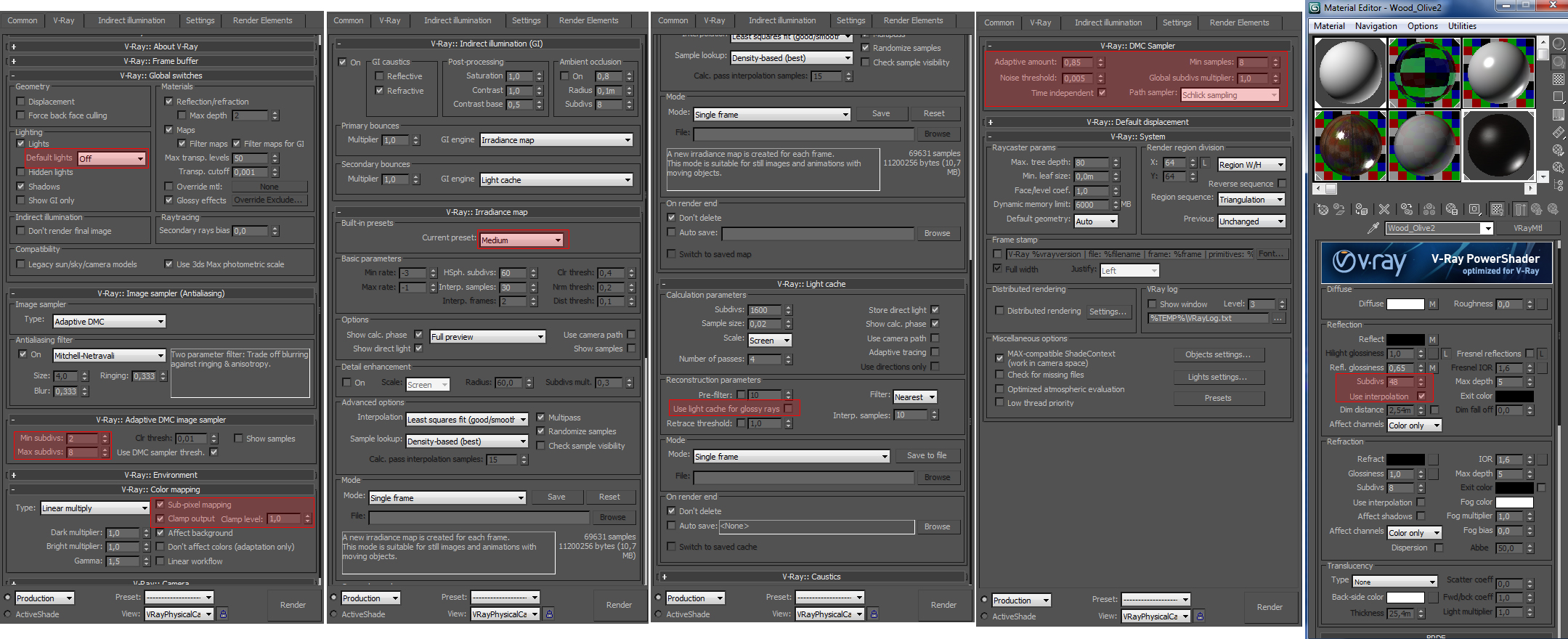This screenshot has width=1568, height=639.
Task: Click the Objects settings... button
Action: point(1218,355)
